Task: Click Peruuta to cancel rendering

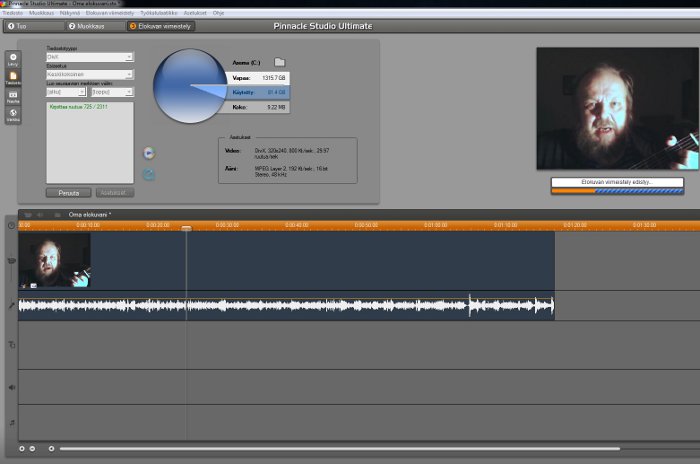Action: click(68, 193)
